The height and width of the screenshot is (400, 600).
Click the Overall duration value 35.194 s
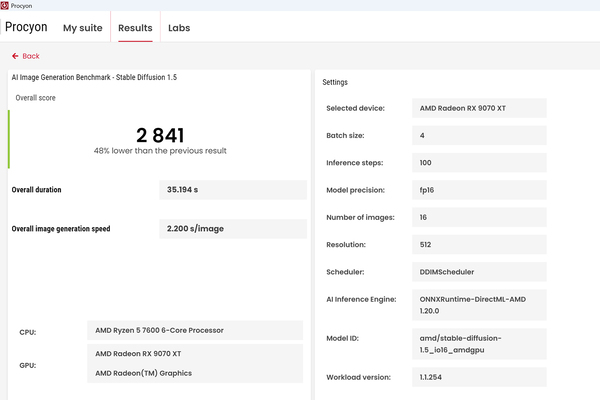pos(233,190)
